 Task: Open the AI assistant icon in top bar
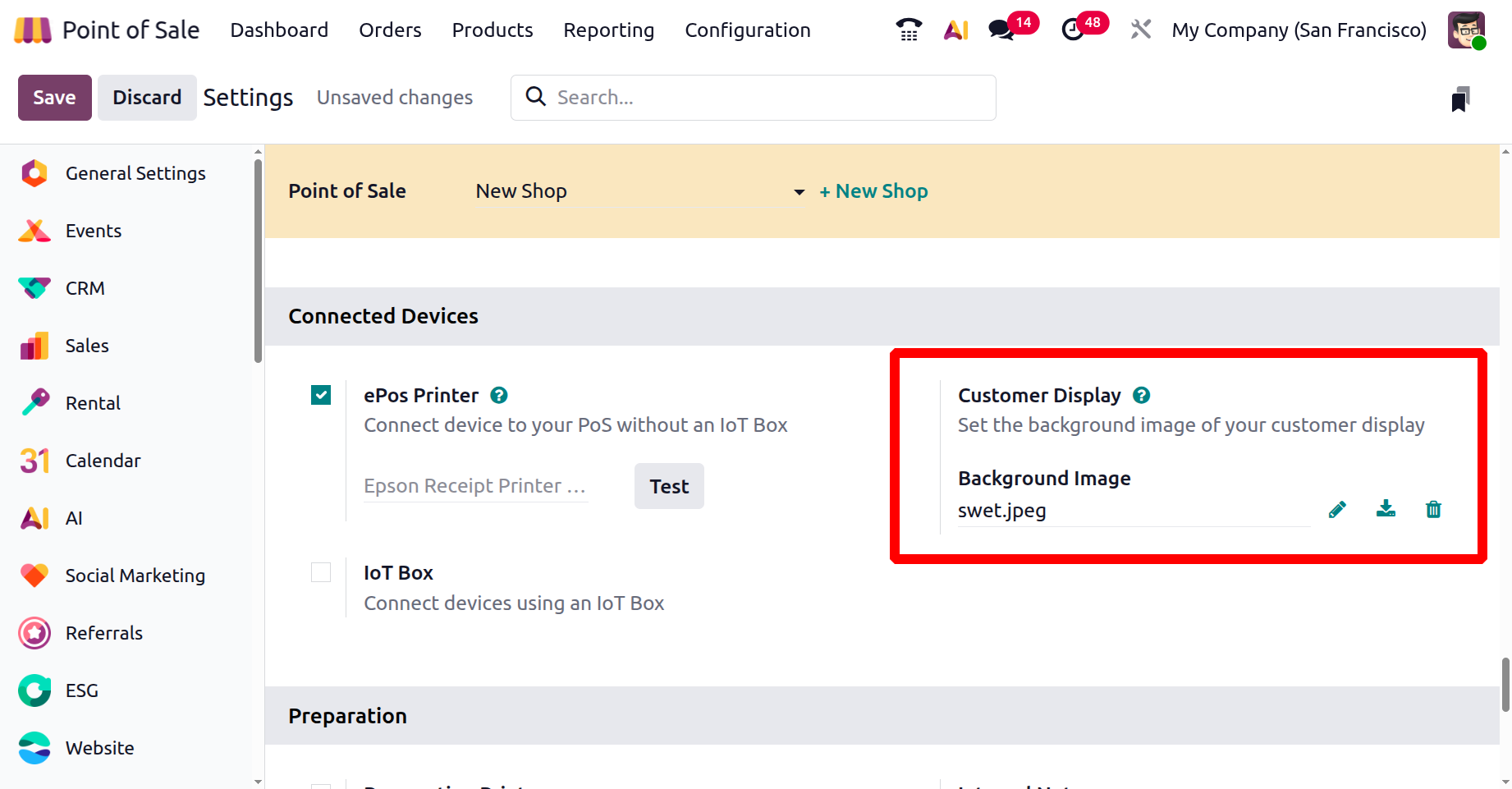(955, 30)
